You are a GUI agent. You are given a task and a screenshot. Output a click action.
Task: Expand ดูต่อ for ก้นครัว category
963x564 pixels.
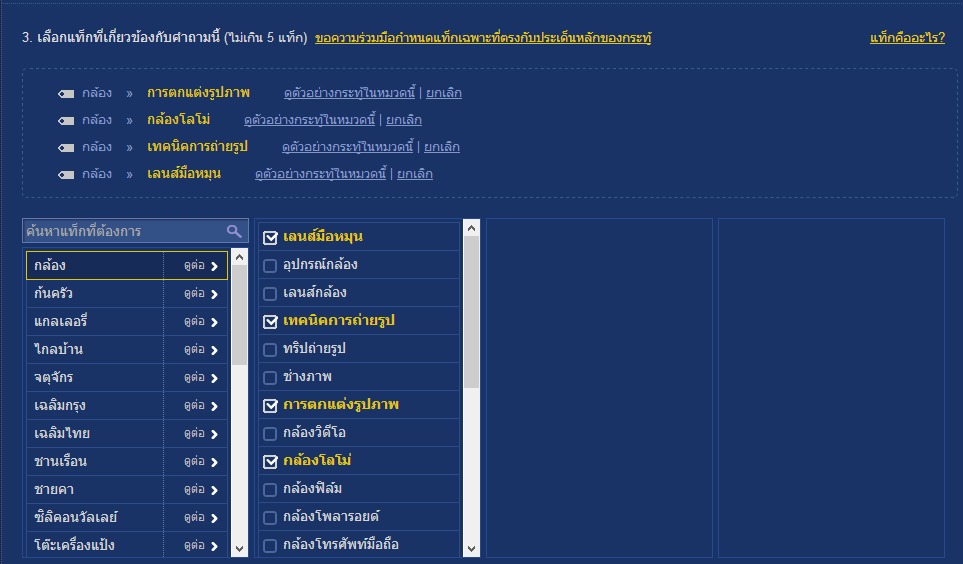tap(201, 294)
